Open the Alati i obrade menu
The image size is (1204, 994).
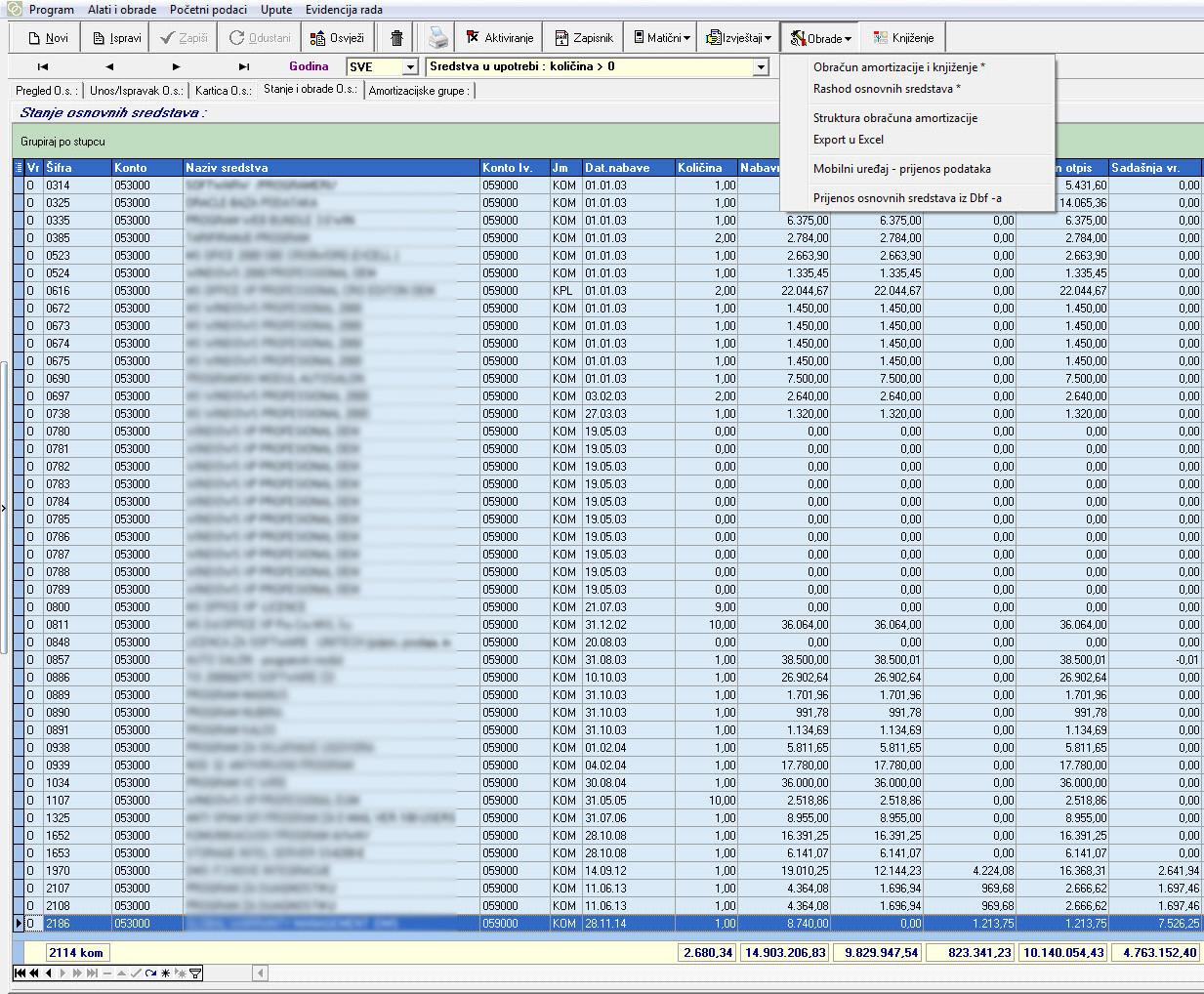tap(122, 10)
